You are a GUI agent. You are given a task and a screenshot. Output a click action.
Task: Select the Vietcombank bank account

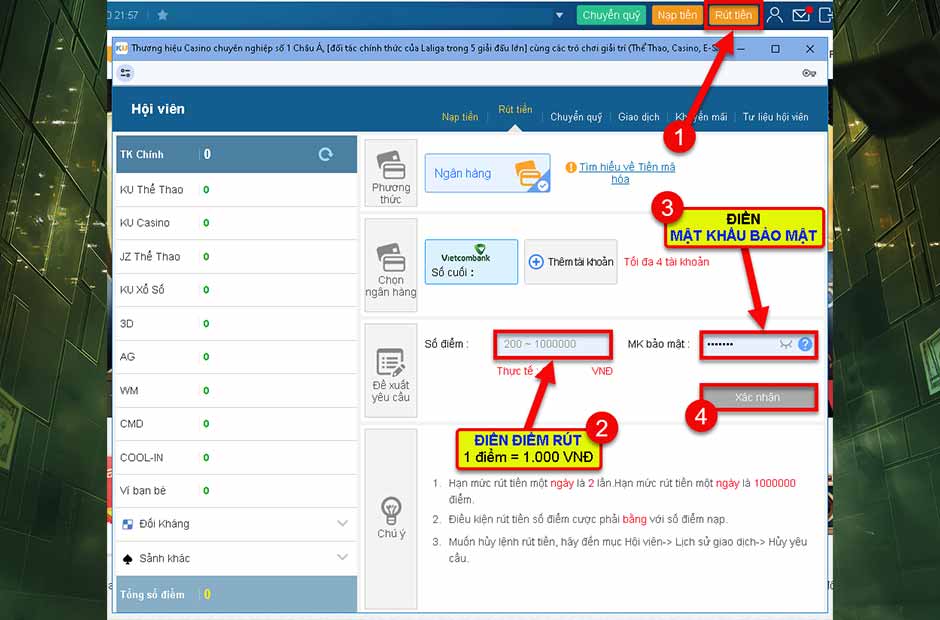pyautogui.click(x=471, y=262)
